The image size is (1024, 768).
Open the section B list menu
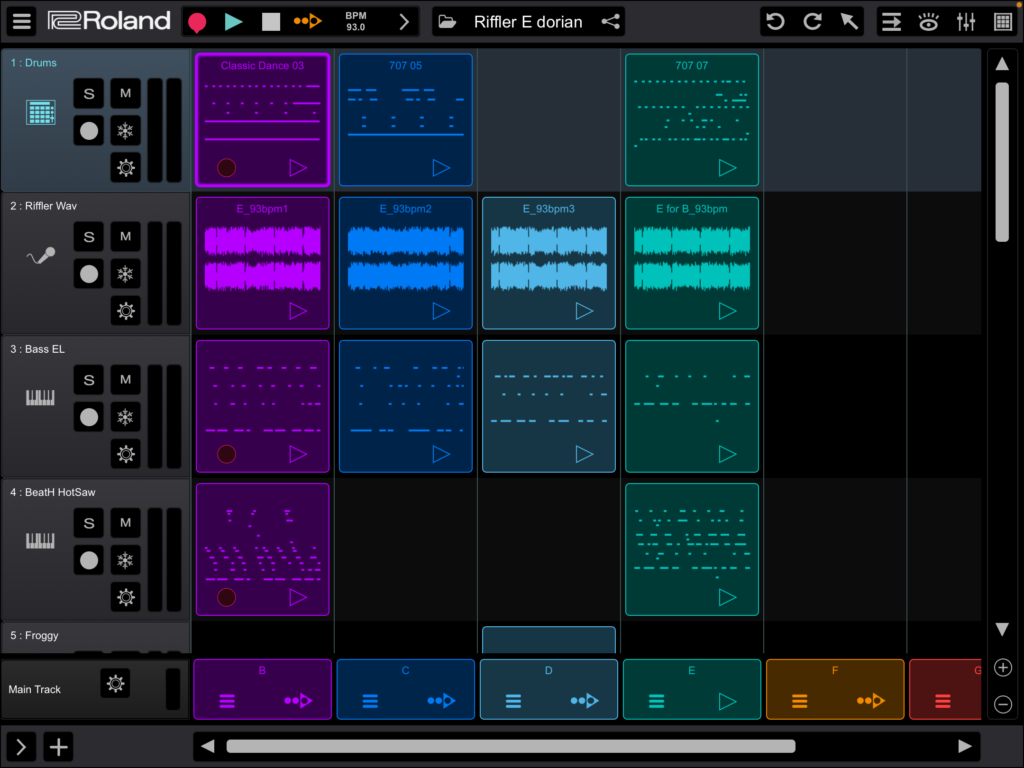pyautogui.click(x=227, y=701)
